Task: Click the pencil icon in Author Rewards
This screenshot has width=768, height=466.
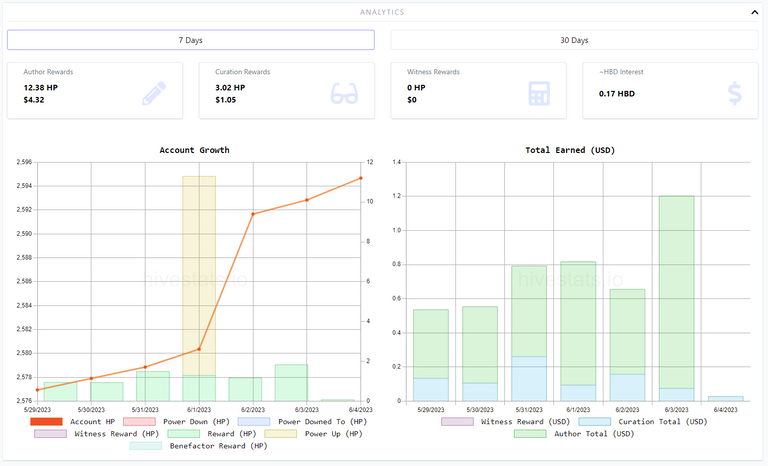Action: pyautogui.click(x=154, y=93)
